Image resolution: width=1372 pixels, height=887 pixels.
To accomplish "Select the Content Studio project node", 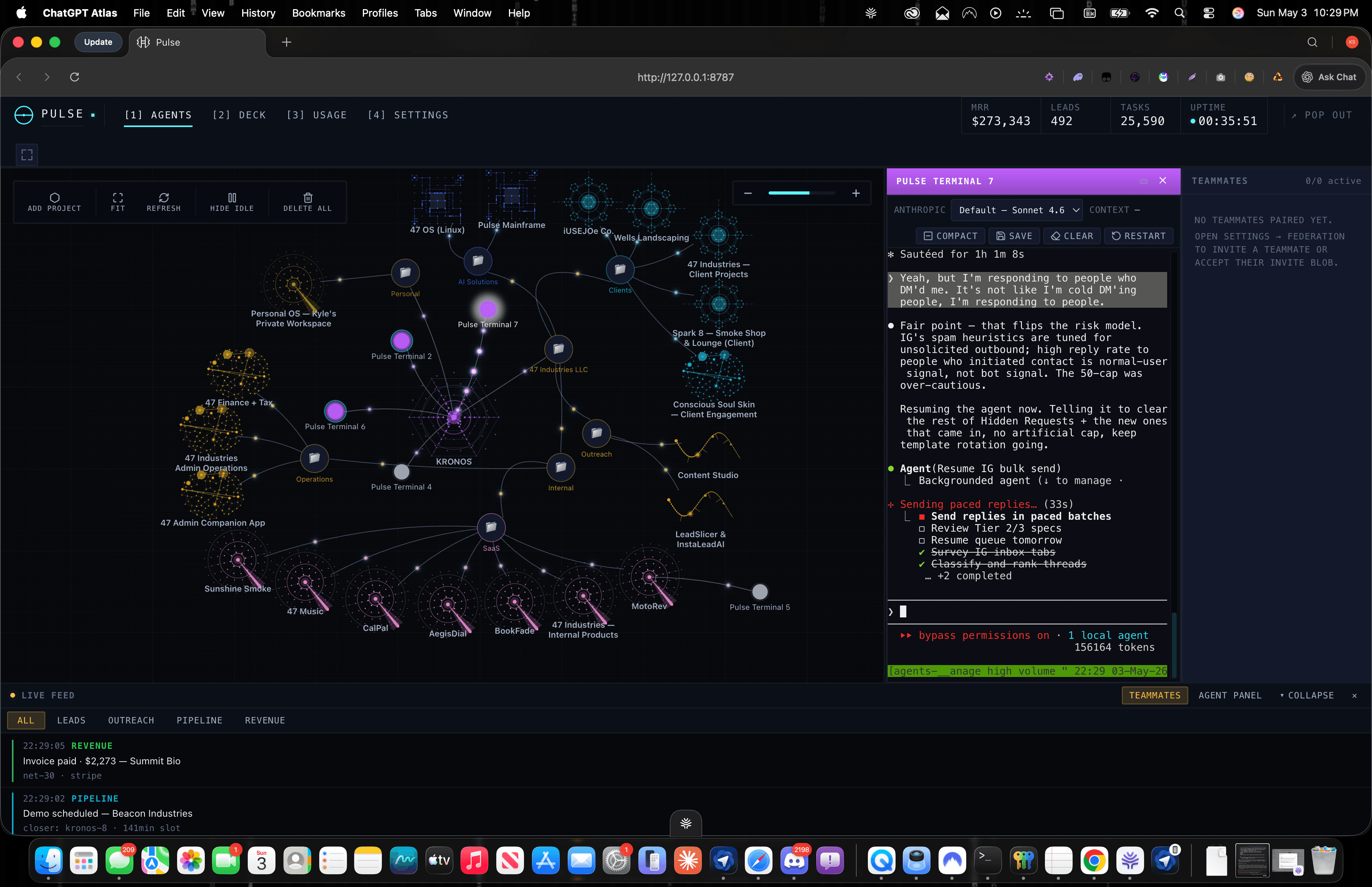I will 707,446.
